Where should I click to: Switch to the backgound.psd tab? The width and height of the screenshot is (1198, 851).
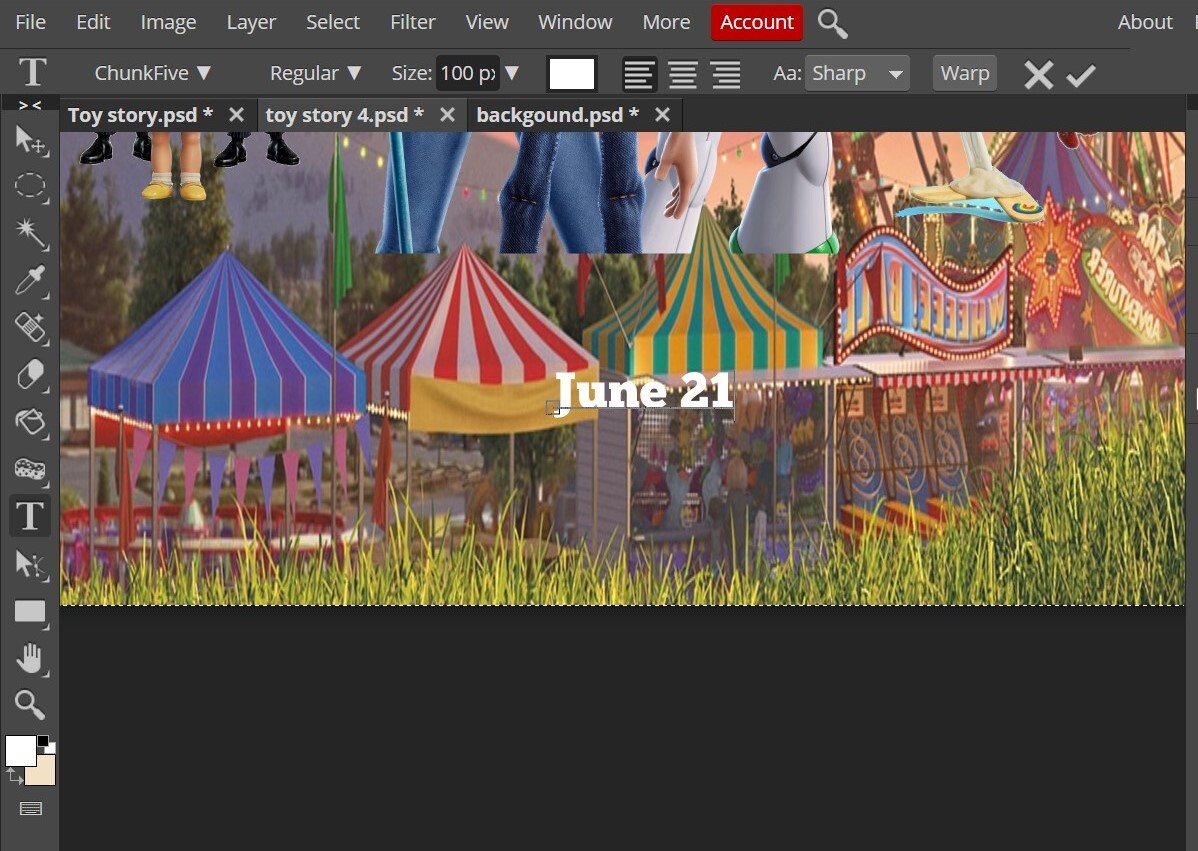point(558,115)
